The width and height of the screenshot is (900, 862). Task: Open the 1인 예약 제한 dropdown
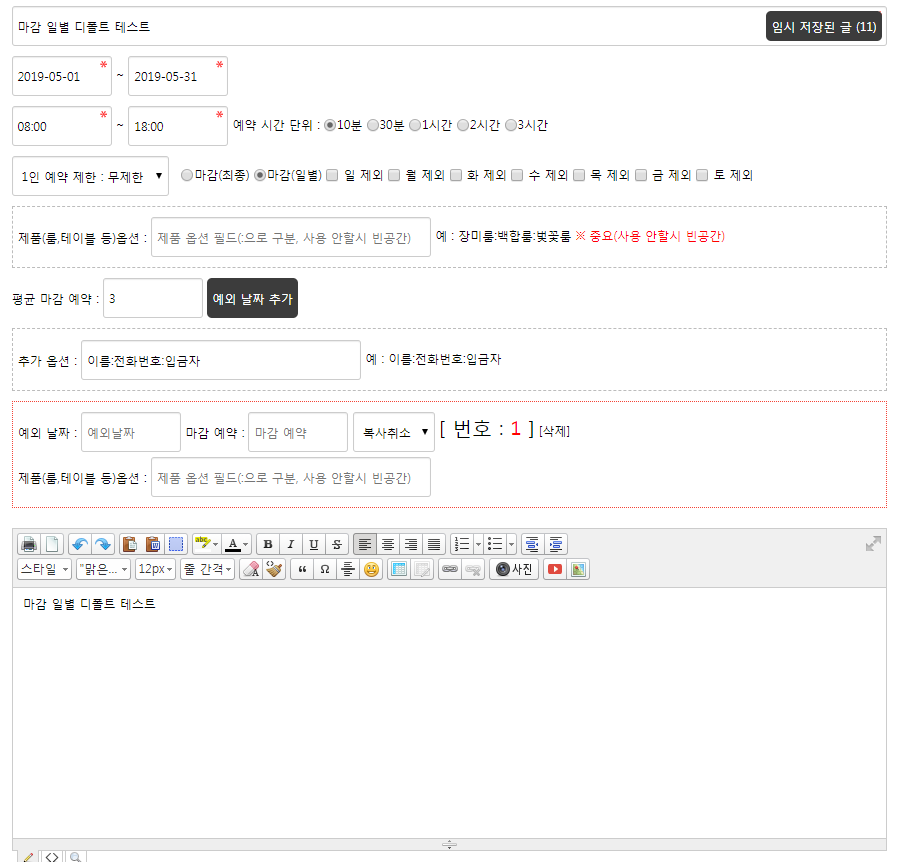coord(90,176)
